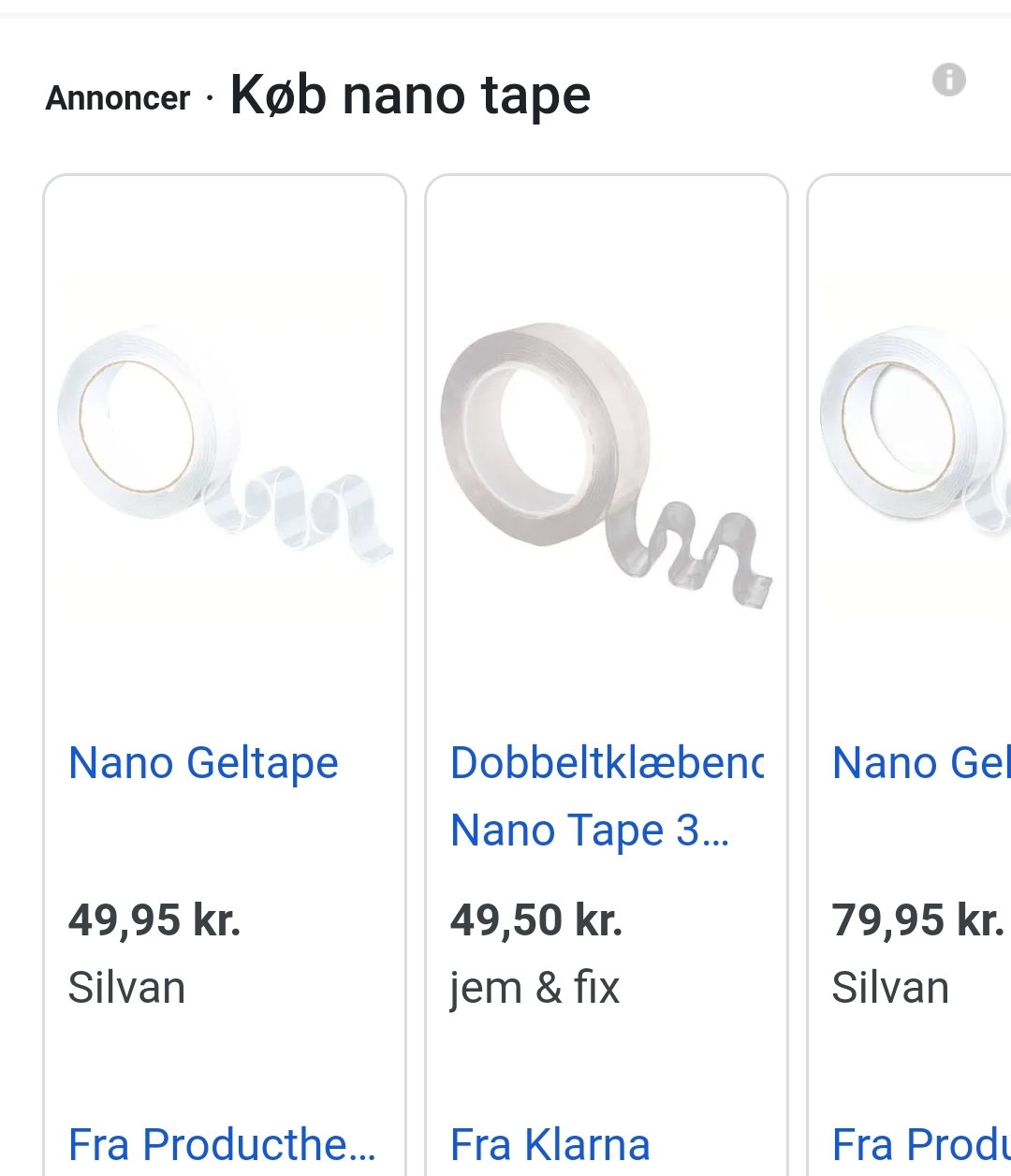This screenshot has height=1176, width=1011.
Task: Select the jem & fix seller name
Action: pos(535,988)
